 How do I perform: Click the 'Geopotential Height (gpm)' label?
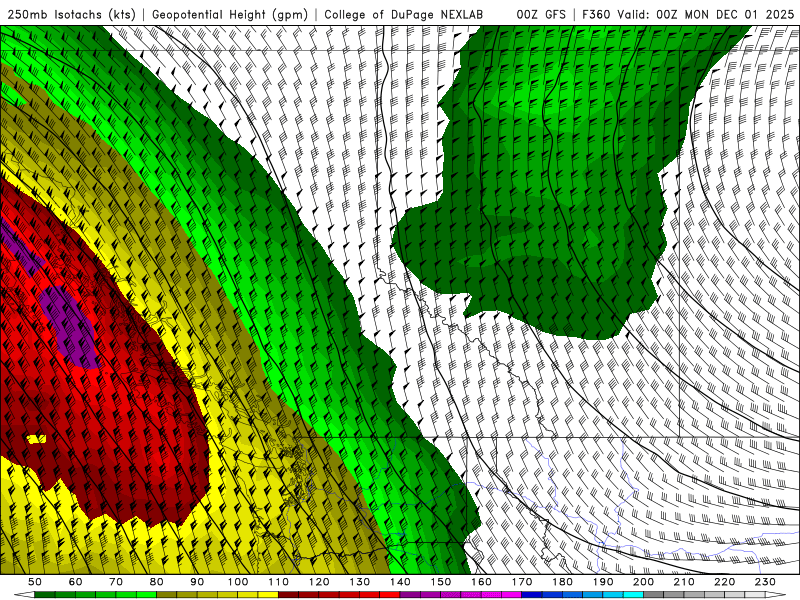click(x=230, y=14)
